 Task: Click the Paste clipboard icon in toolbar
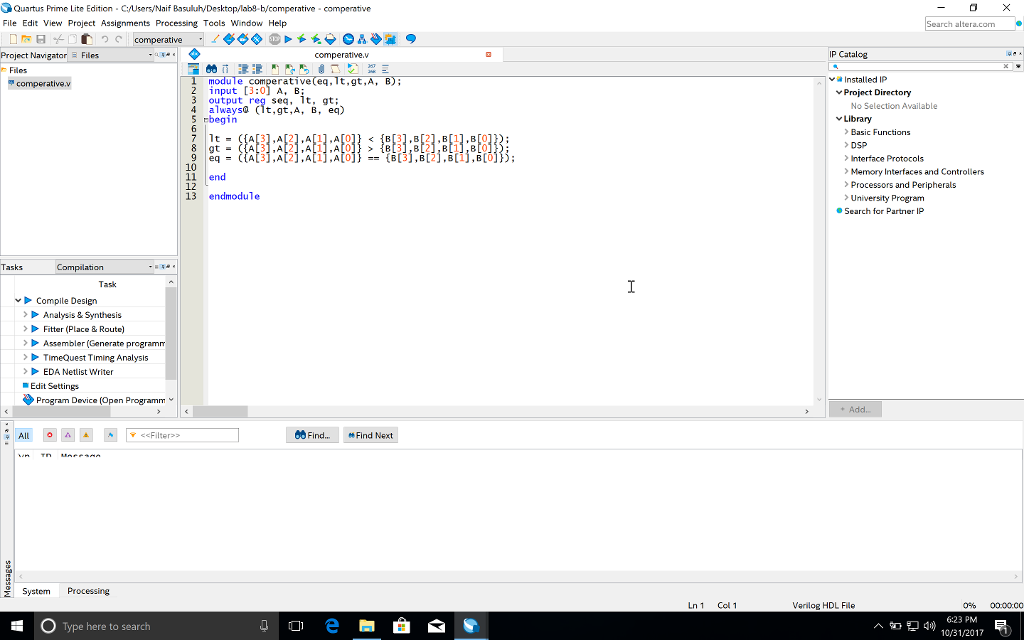tap(88, 39)
